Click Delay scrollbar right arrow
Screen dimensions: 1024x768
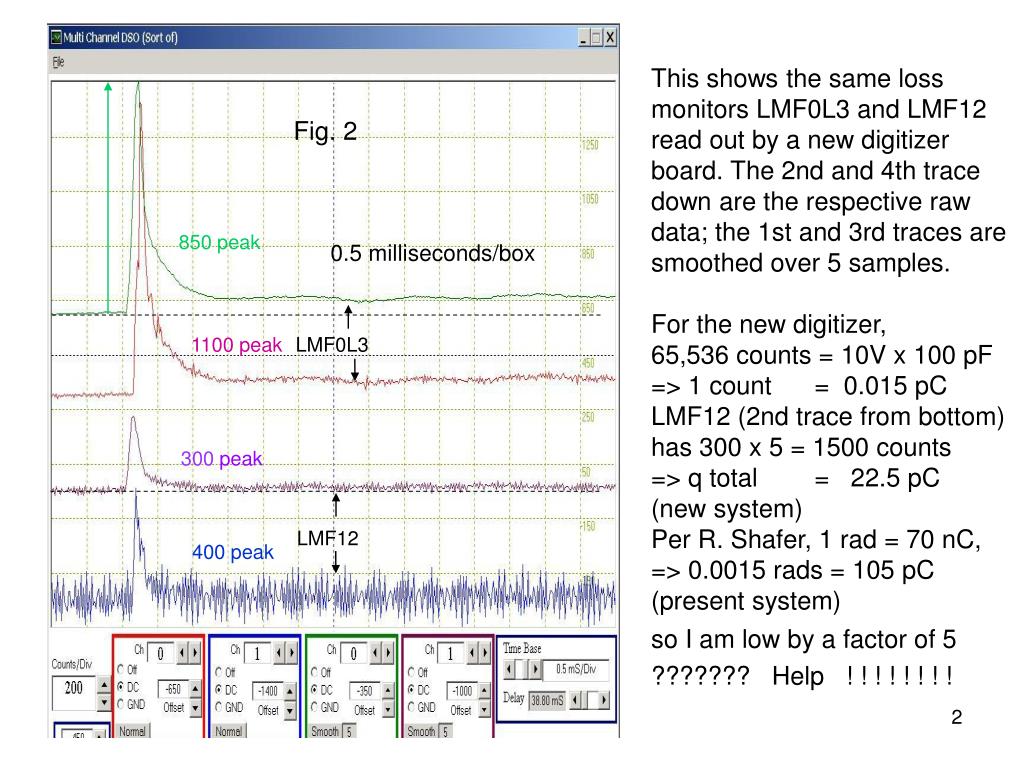(604, 700)
